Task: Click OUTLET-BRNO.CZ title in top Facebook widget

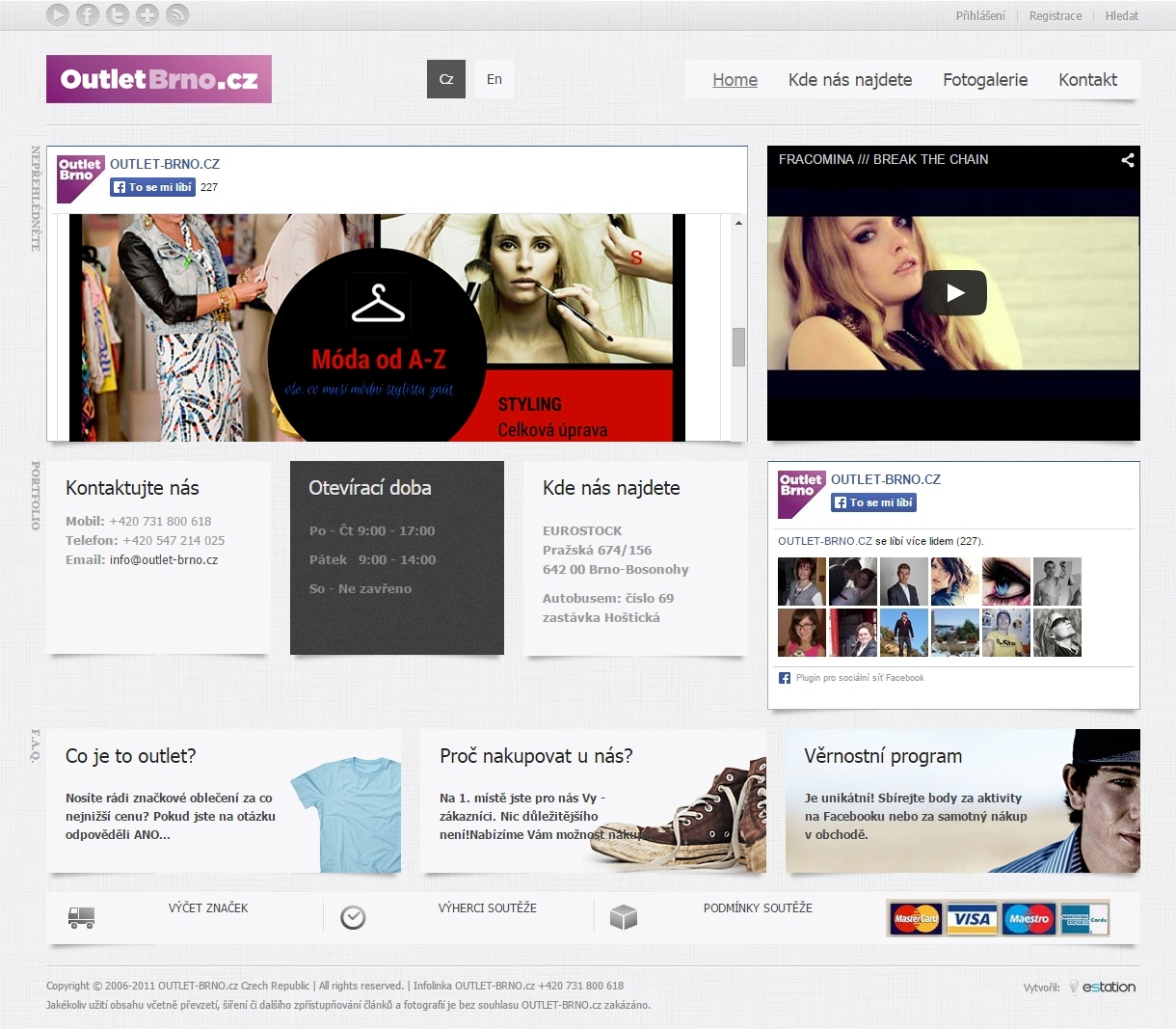Action: [165, 164]
